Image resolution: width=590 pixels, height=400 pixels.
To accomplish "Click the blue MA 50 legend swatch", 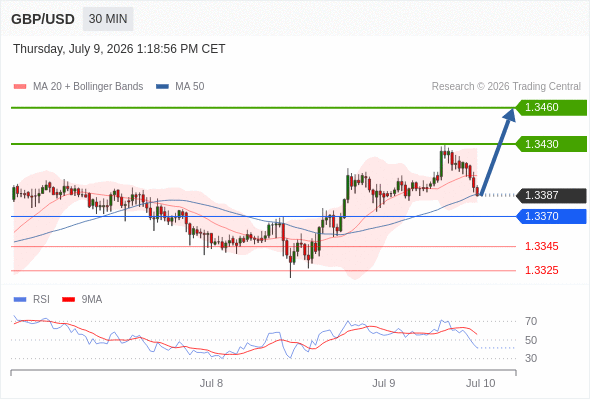I will [x=162, y=87].
